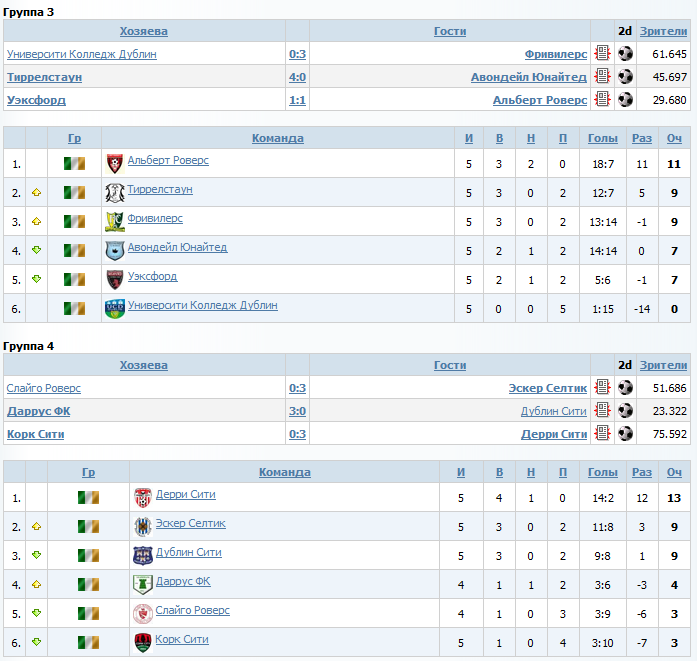
Task: Click soccer ball icon in Дерри Сити match
Action: (625, 433)
